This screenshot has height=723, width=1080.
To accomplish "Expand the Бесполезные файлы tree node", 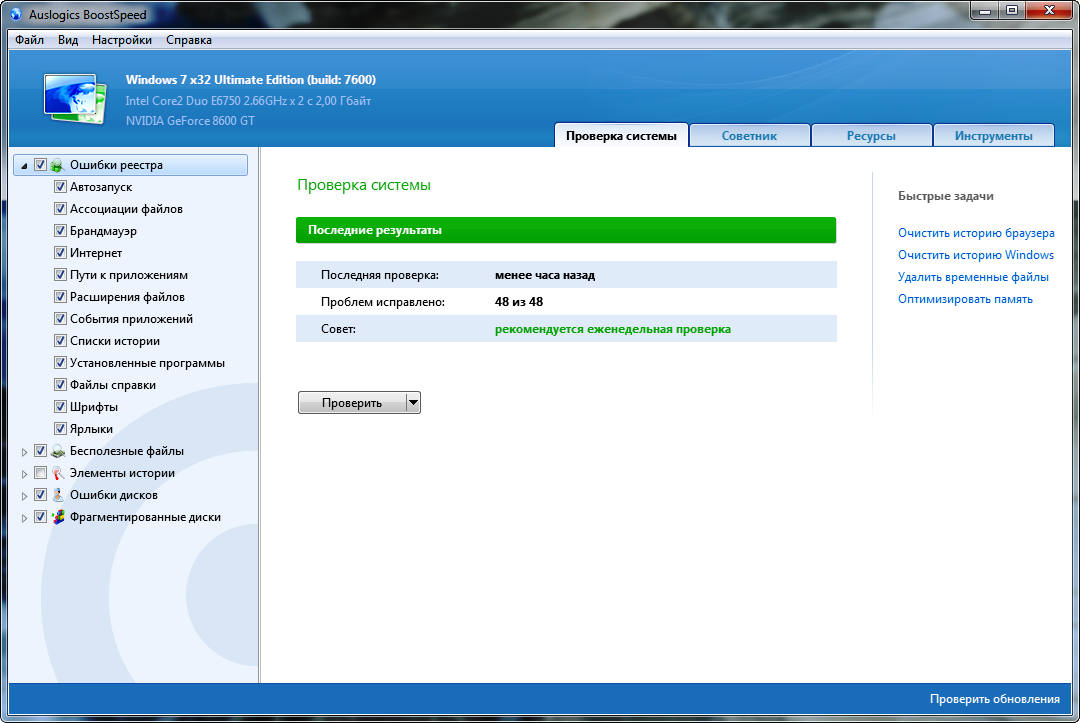I will tap(24, 452).
